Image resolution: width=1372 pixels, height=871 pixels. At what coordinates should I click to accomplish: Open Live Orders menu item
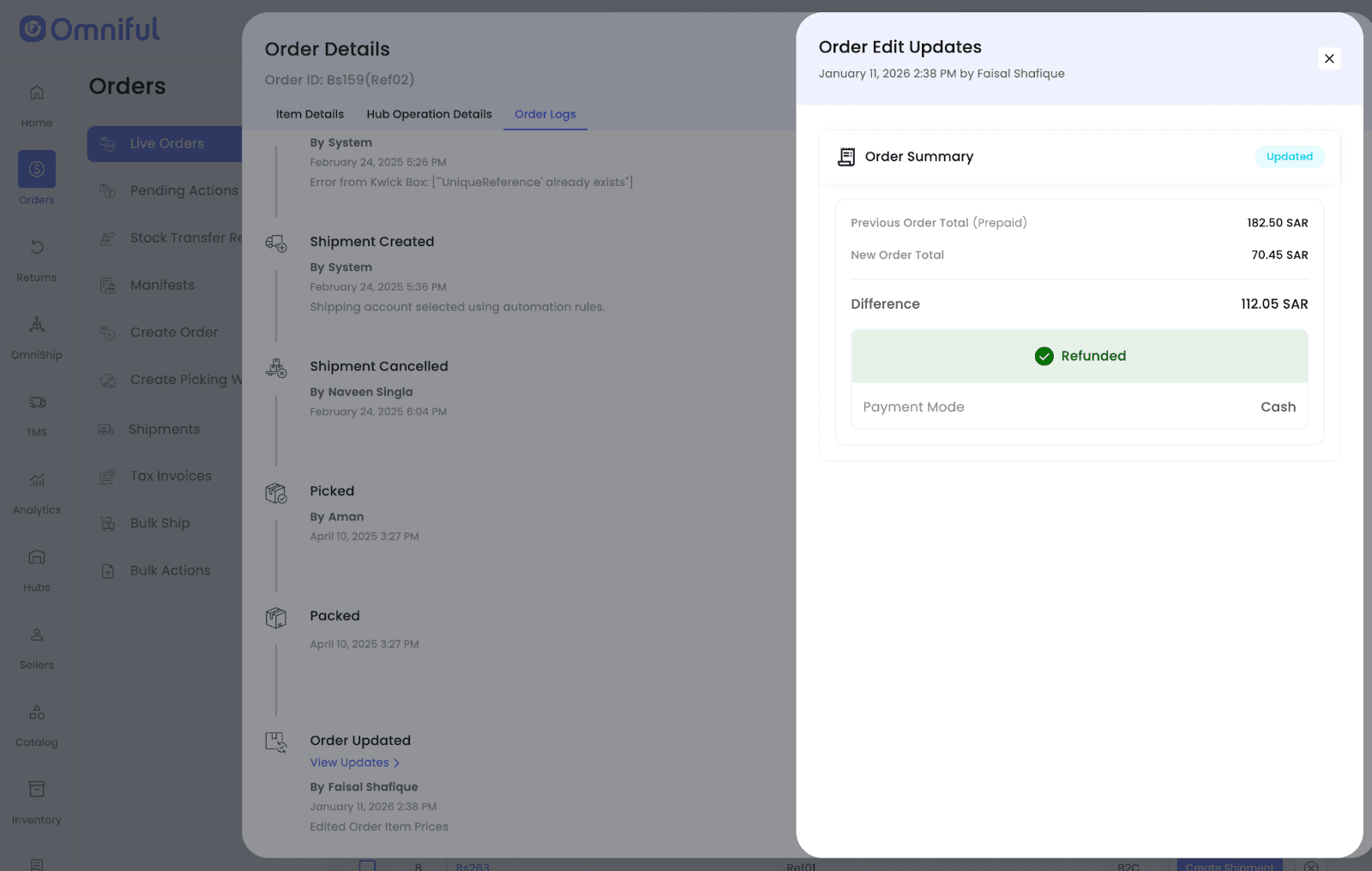pyautogui.click(x=166, y=144)
